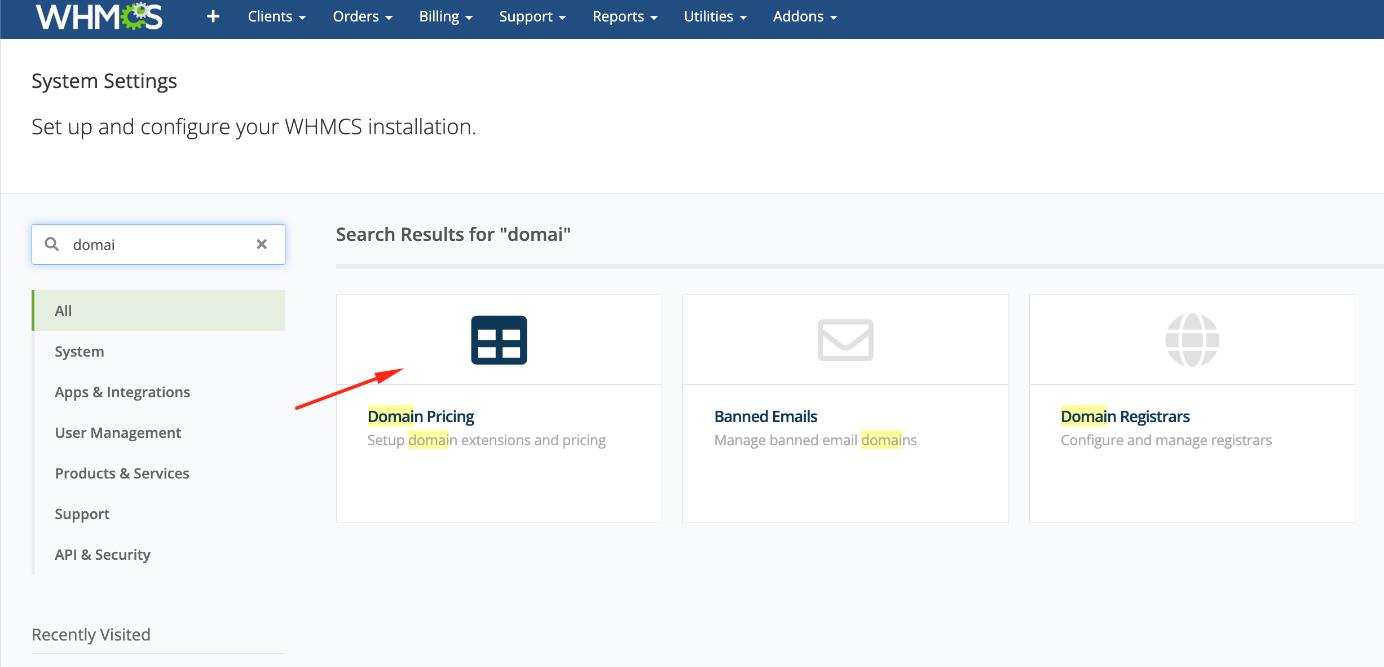Open the Domain Pricing table icon
This screenshot has height=667, width=1384.
499,340
